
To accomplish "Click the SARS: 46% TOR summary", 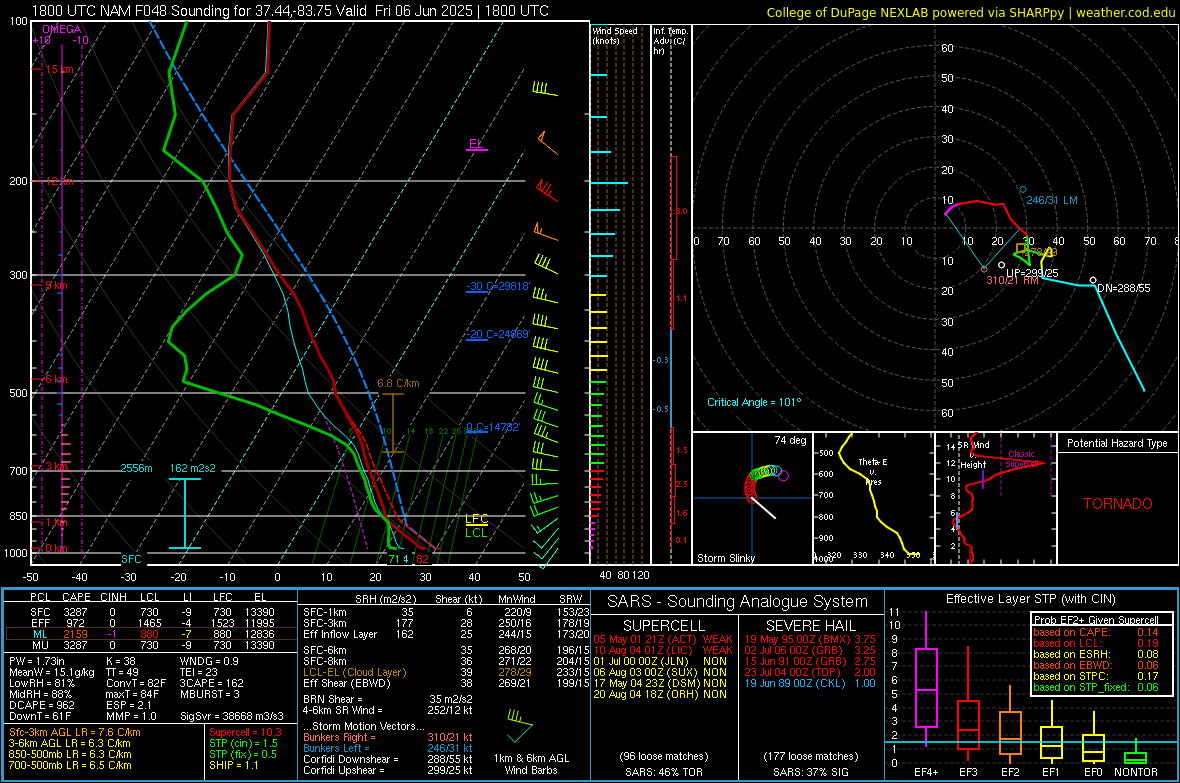I will coord(663,772).
